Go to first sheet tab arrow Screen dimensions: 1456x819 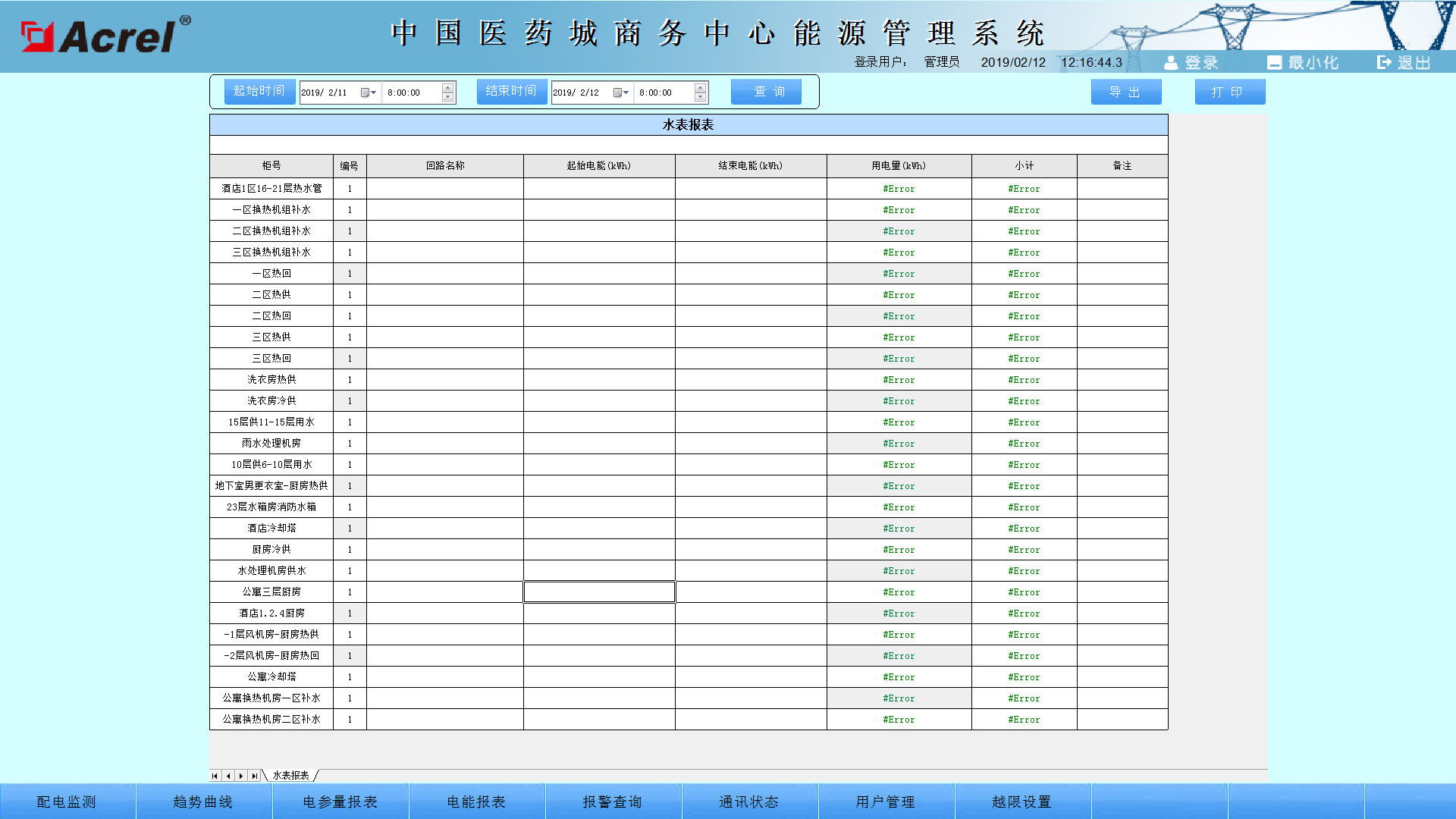pyautogui.click(x=215, y=776)
